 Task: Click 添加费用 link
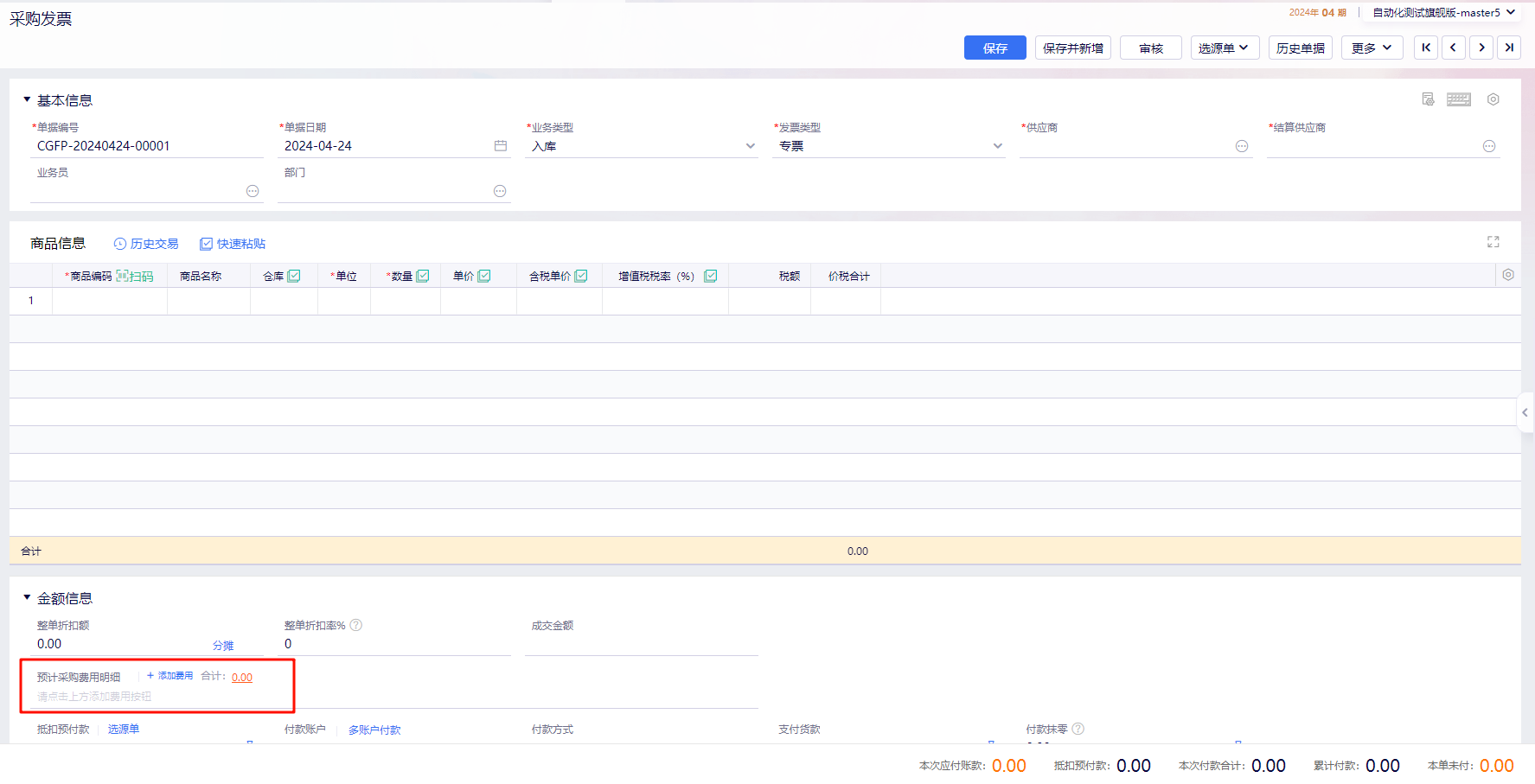tap(169, 676)
